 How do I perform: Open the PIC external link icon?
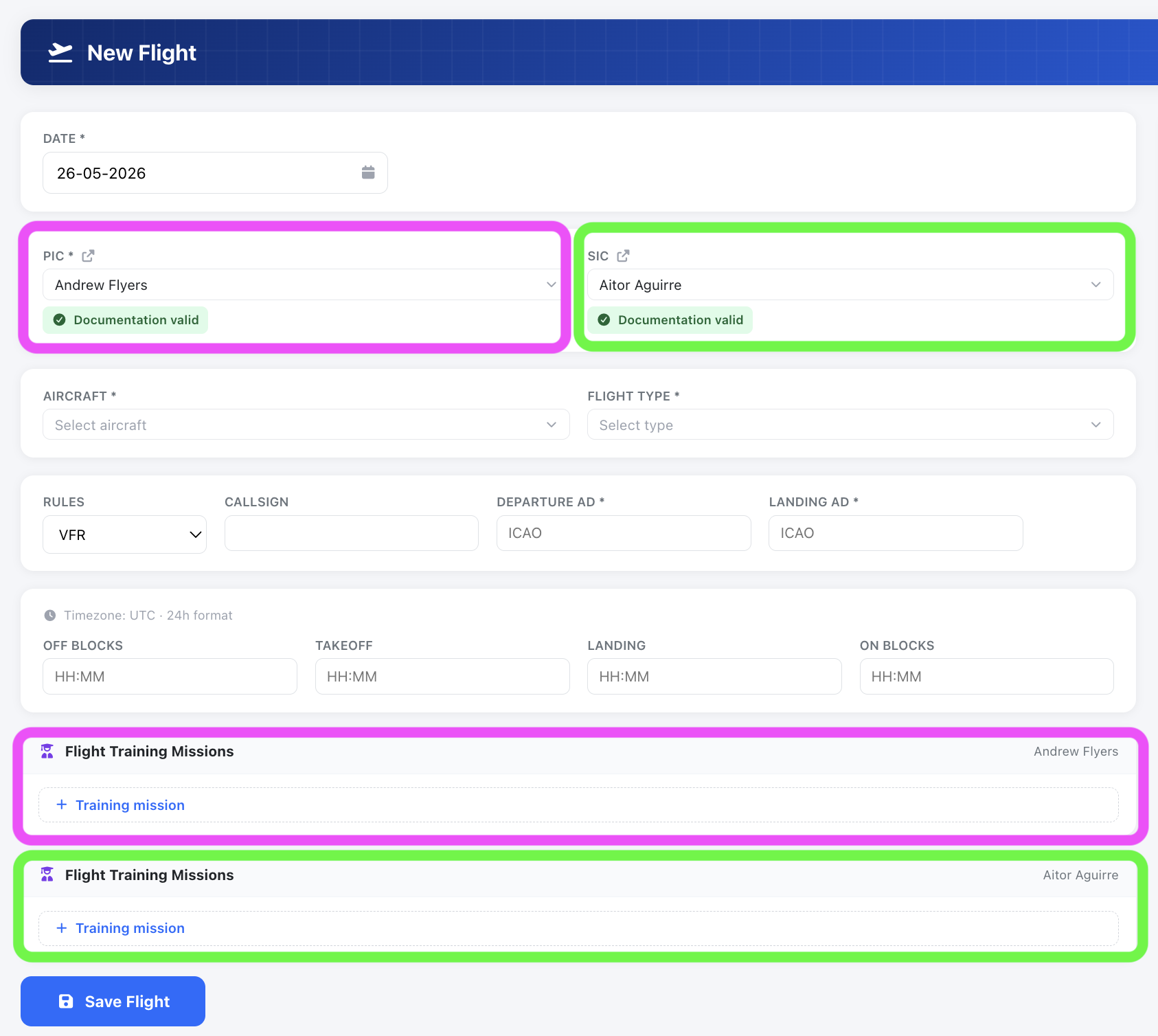point(88,256)
